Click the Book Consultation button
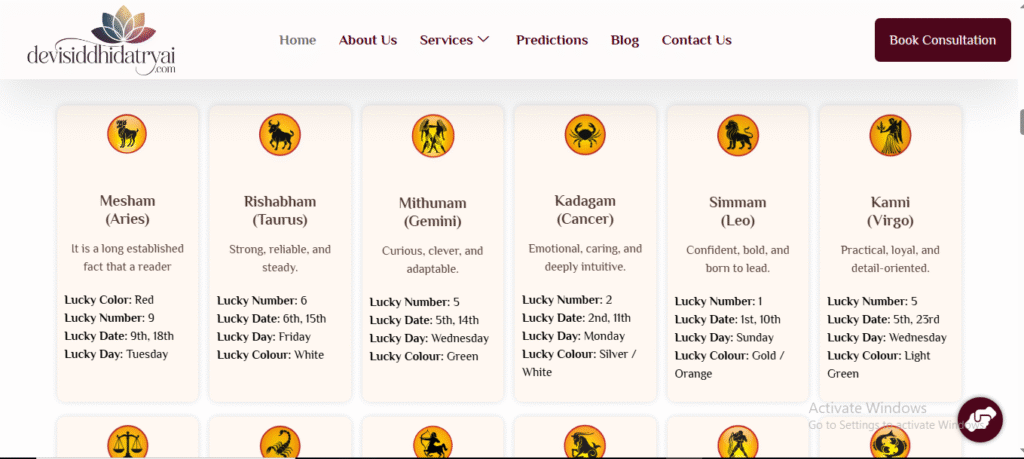This screenshot has width=1024, height=459. tap(942, 40)
